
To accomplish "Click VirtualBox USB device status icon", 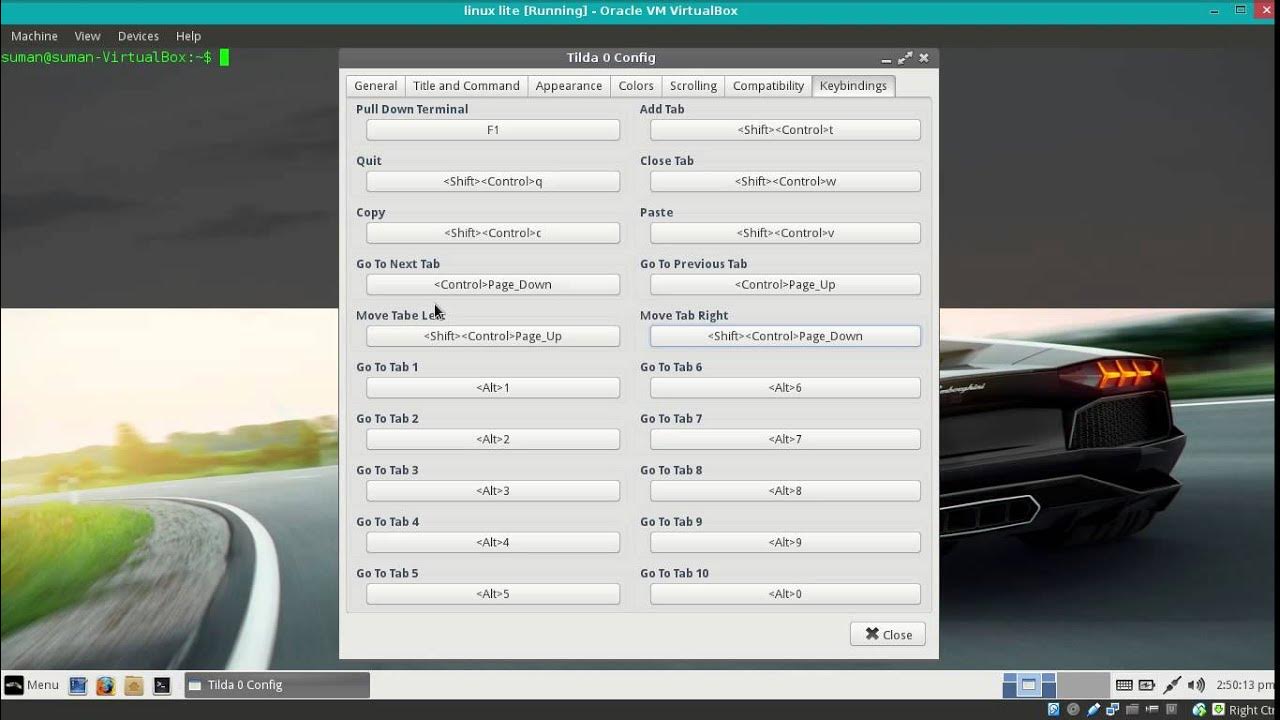I will pyautogui.click(x=1093, y=710).
